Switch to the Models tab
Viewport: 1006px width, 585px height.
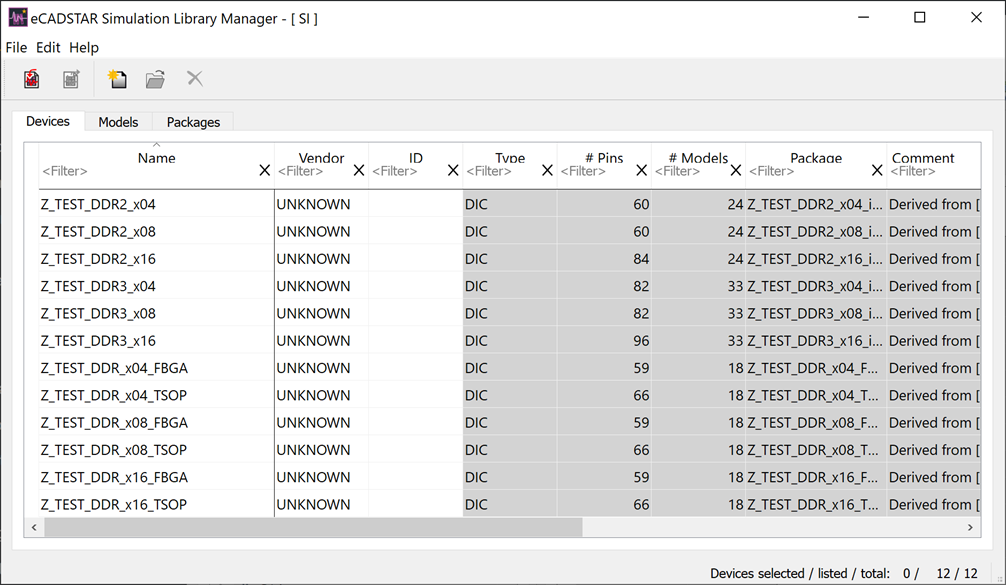(x=118, y=122)
